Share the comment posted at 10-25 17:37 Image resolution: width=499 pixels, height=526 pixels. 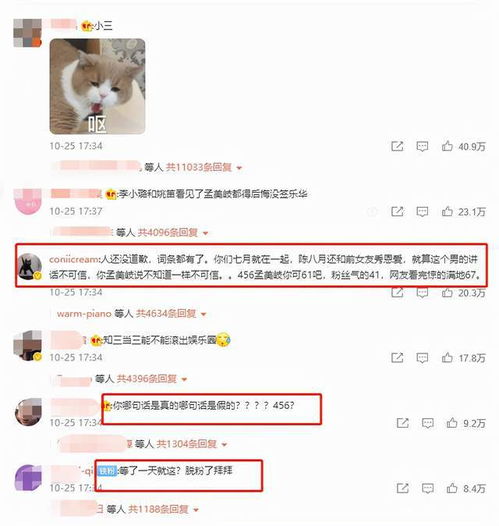point(397,211)
